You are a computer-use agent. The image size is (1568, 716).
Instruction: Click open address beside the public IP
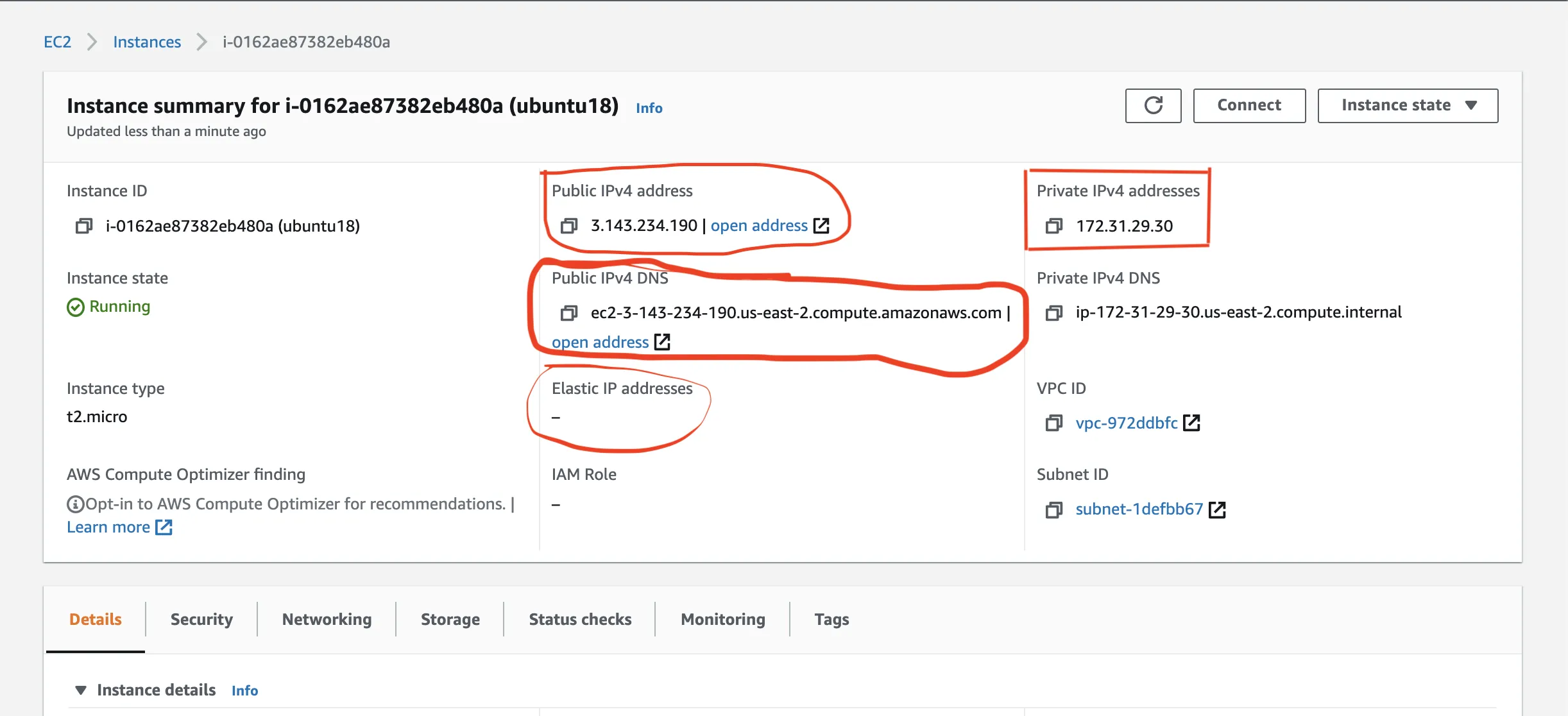pyautogui.click(x=759, y=226)
